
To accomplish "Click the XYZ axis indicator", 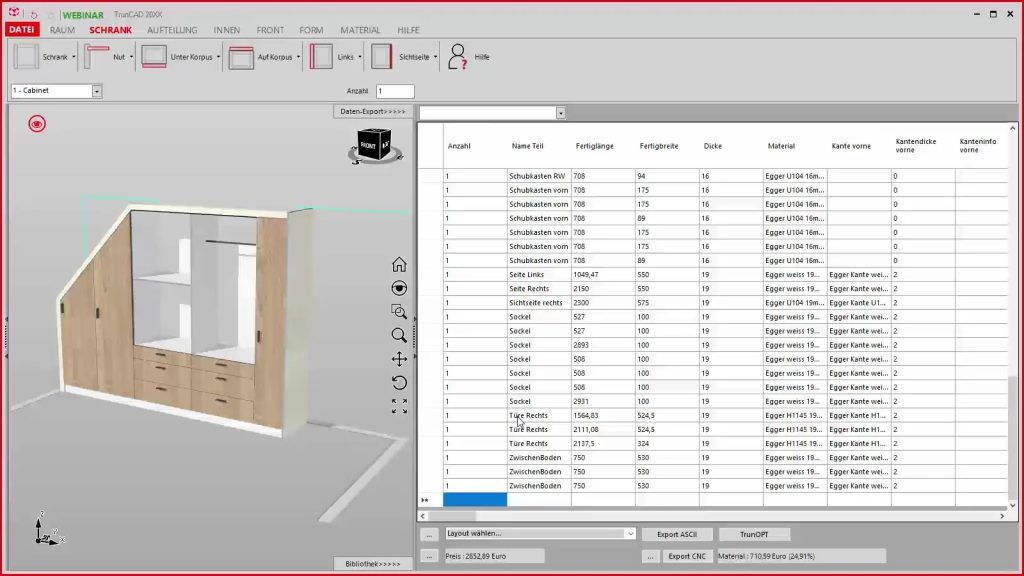I will tap(48, 529).
